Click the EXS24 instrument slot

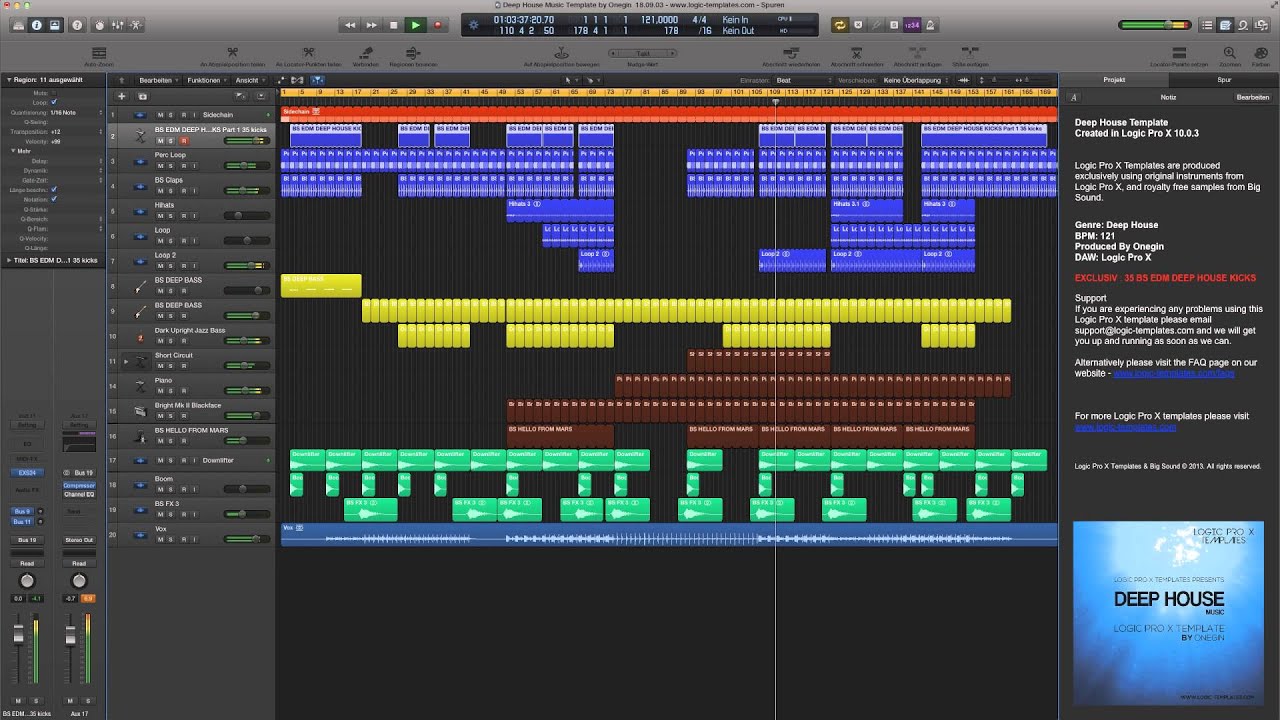point(27,472)
